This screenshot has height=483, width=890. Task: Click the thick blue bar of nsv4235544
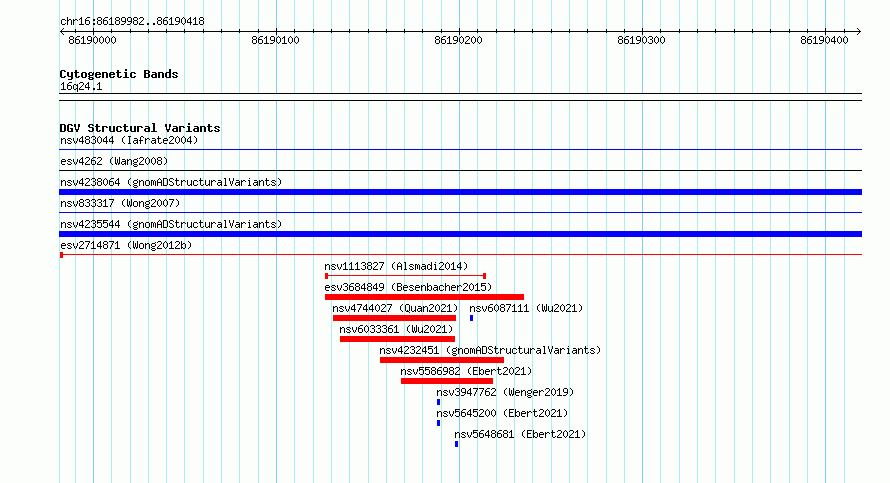460,234
